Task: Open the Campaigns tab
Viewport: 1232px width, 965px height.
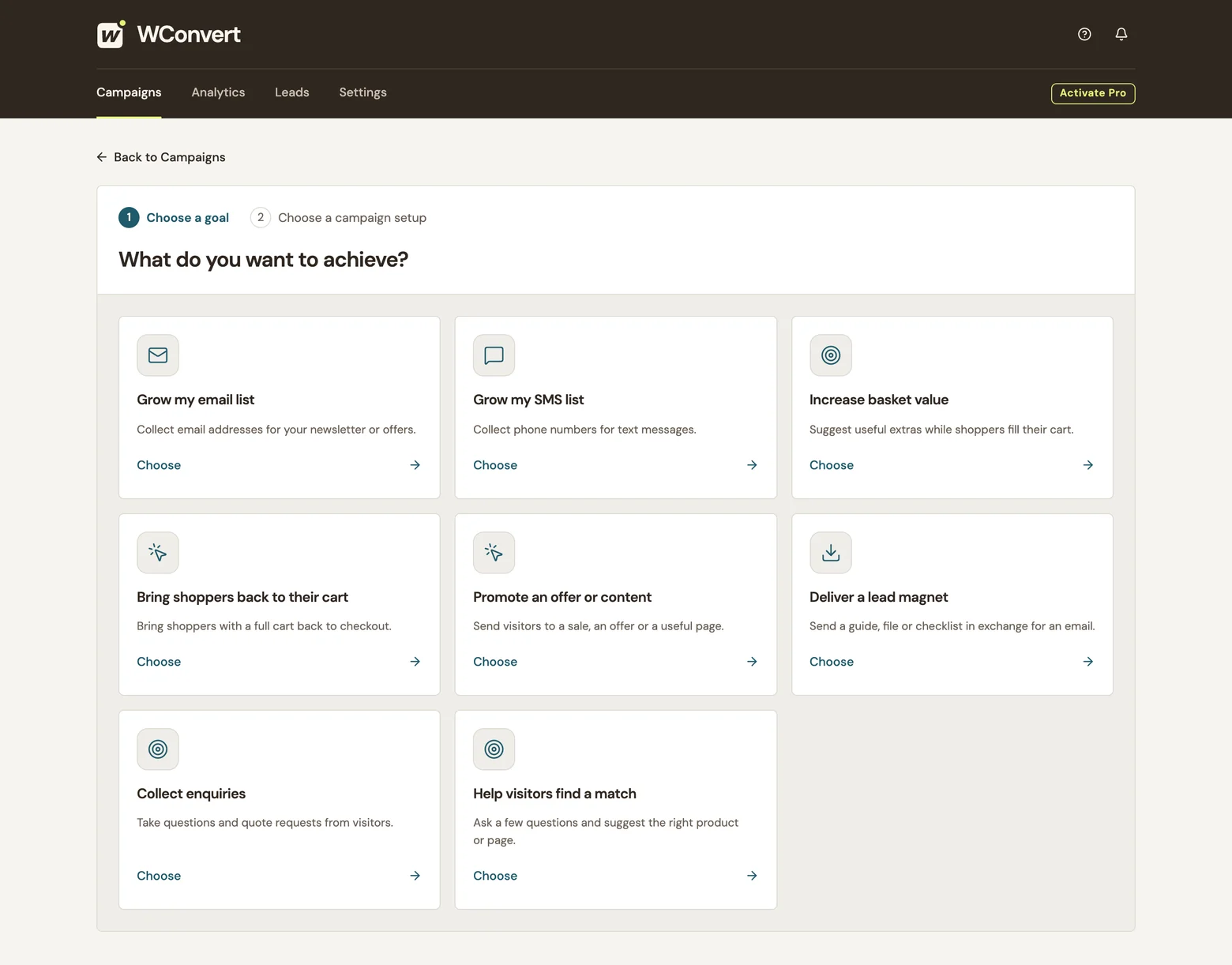Action: (129, 92)
